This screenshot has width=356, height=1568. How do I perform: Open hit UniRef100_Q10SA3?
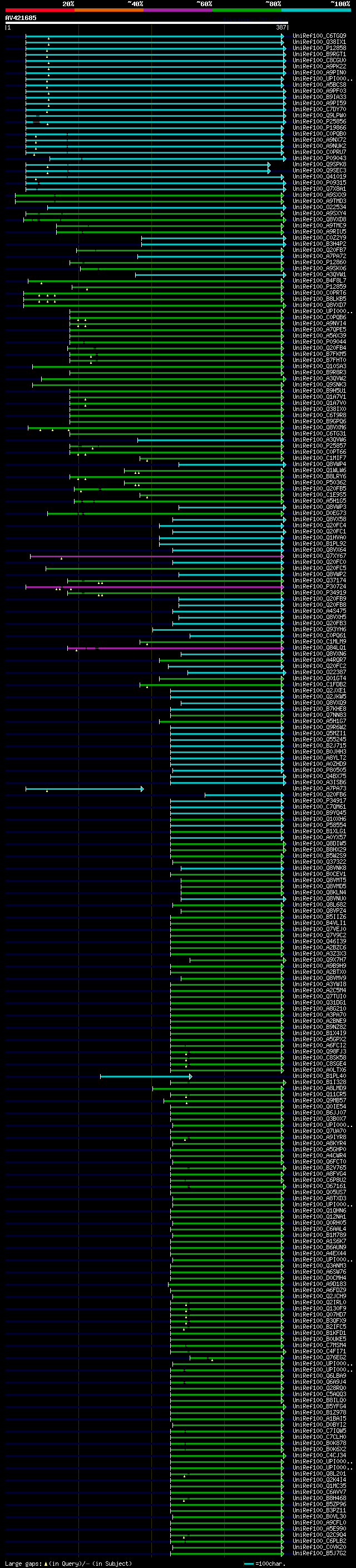point(319,367)
